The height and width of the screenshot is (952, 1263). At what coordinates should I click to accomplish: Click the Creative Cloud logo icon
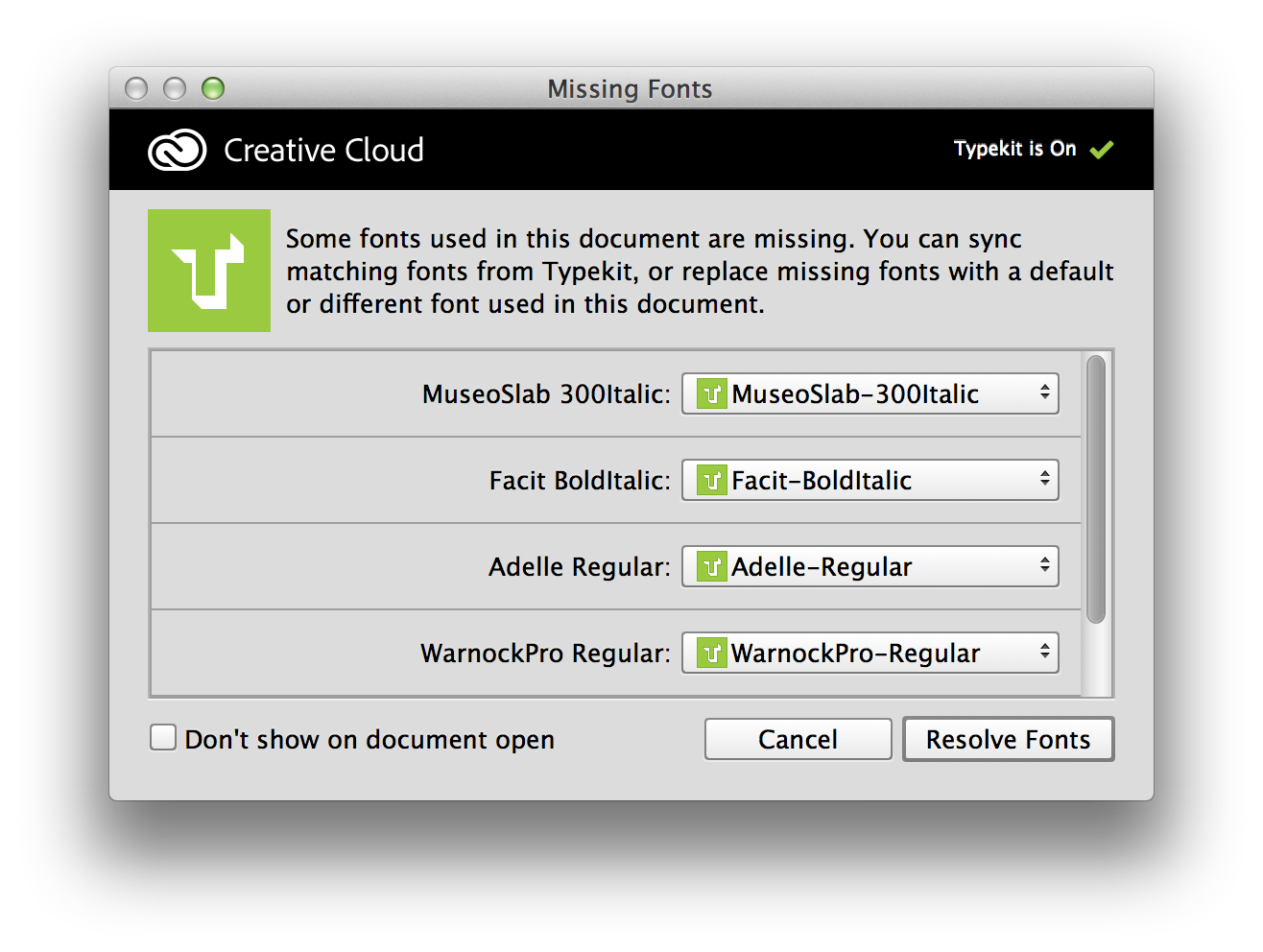pos(178,150)
